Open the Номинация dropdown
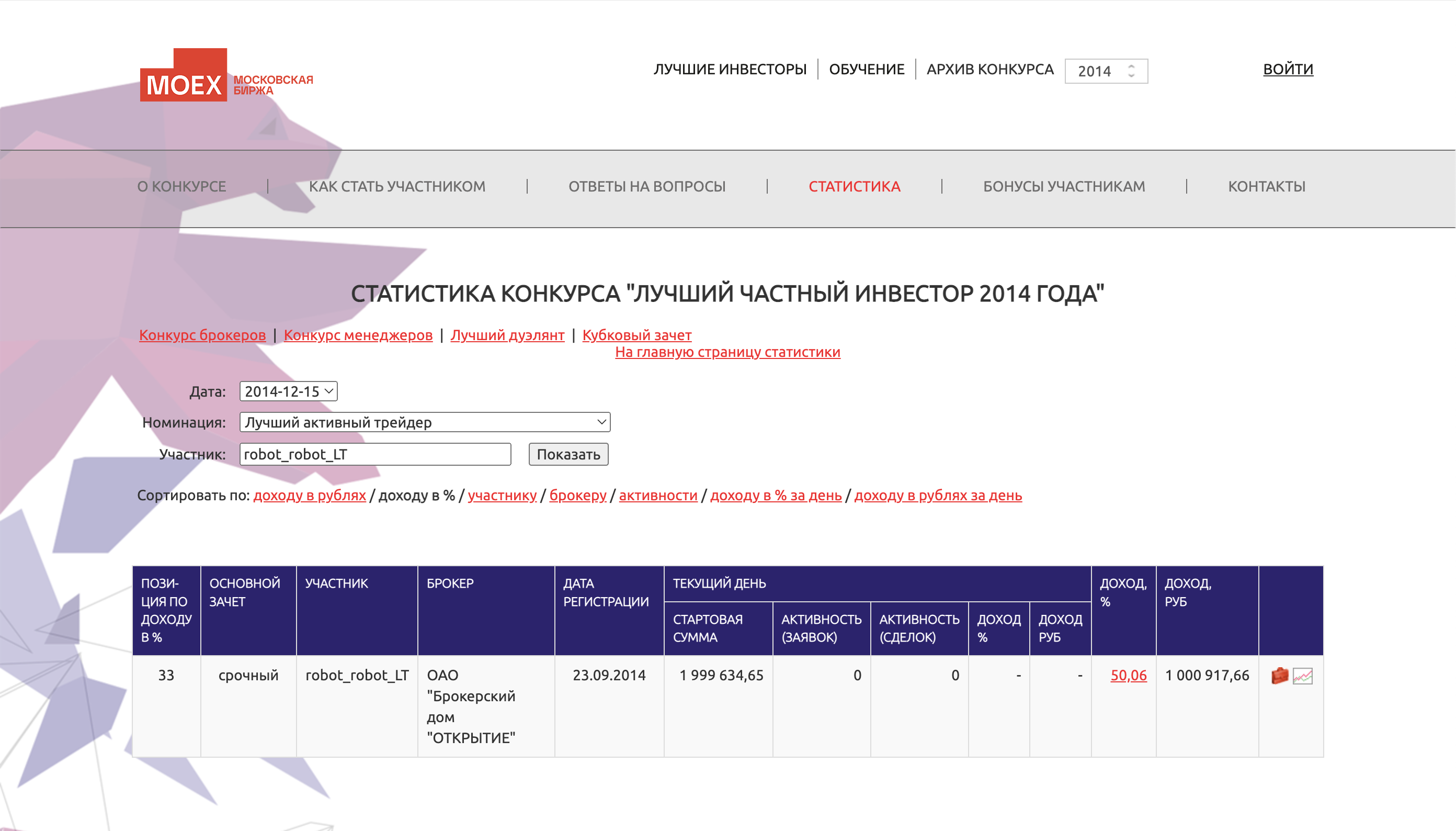This screenshot has height=831, width=1456. 424,422
